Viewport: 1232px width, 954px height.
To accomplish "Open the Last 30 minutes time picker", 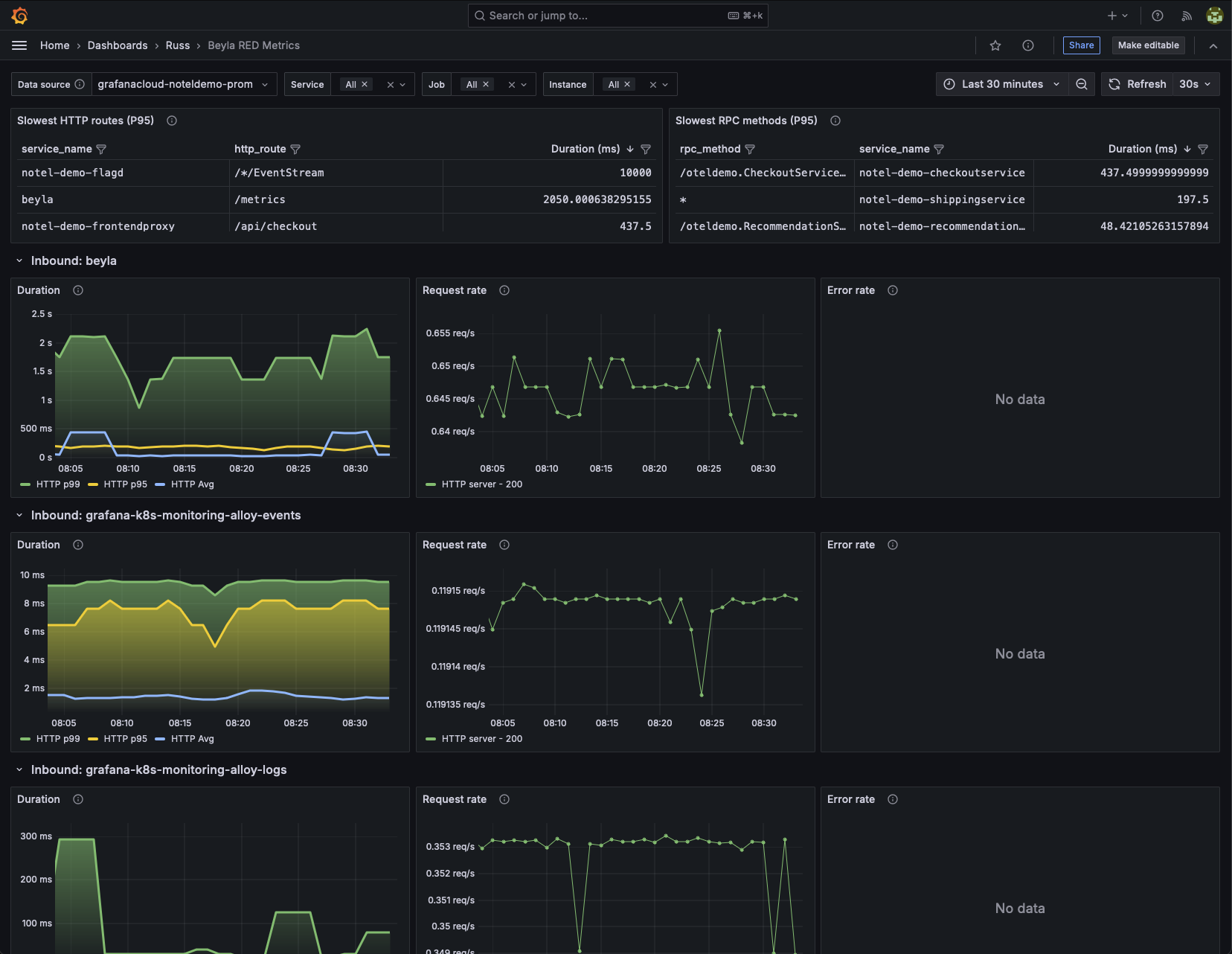I will click(1001, 84).
